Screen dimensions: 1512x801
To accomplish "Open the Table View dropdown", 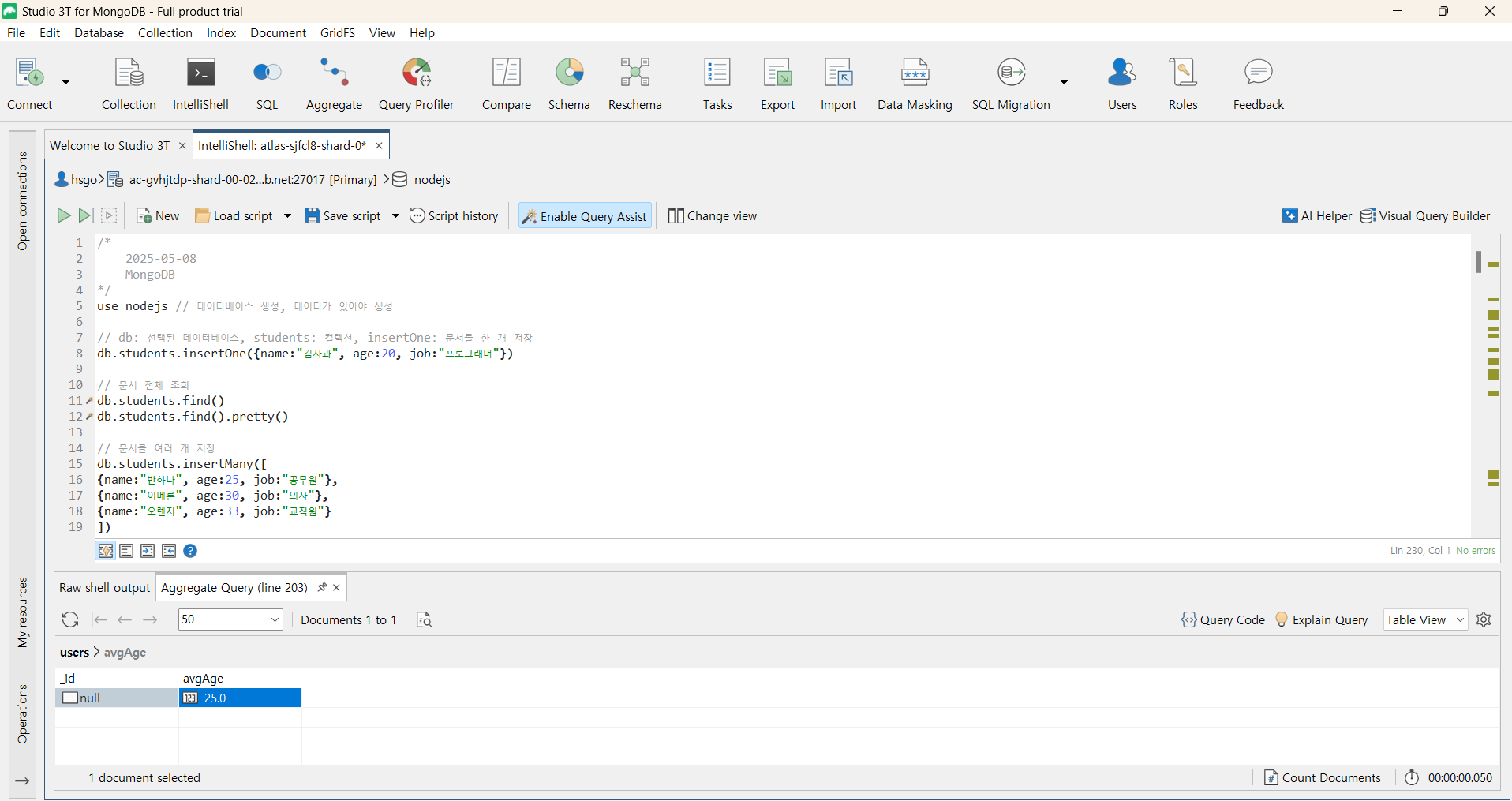I will click(1425, 619).
